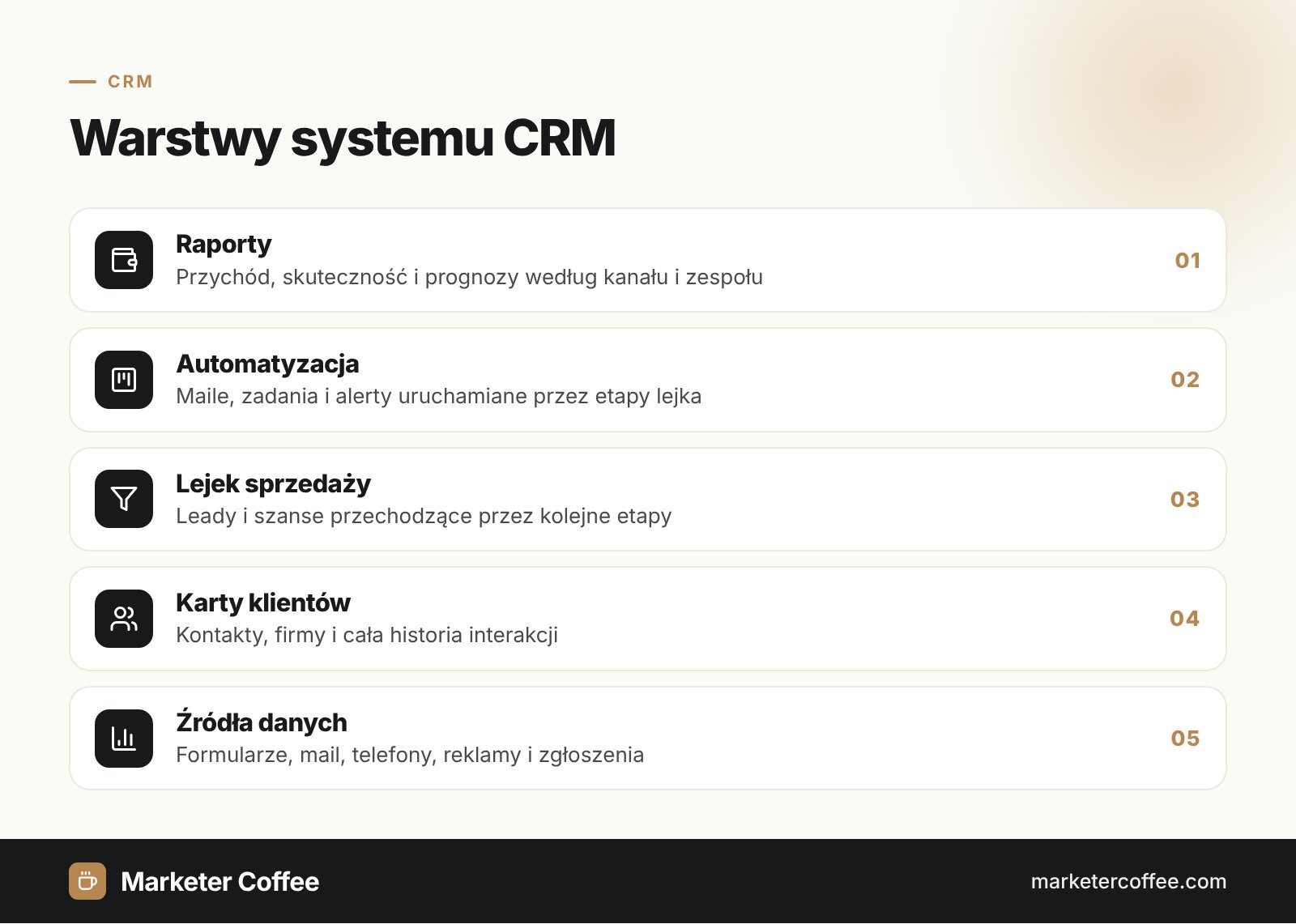Image resolution: width=1296 pixels, height=924 pixels.
Task: Click the number 04 on the Karty klientów card
Action: pos(1185,619)
